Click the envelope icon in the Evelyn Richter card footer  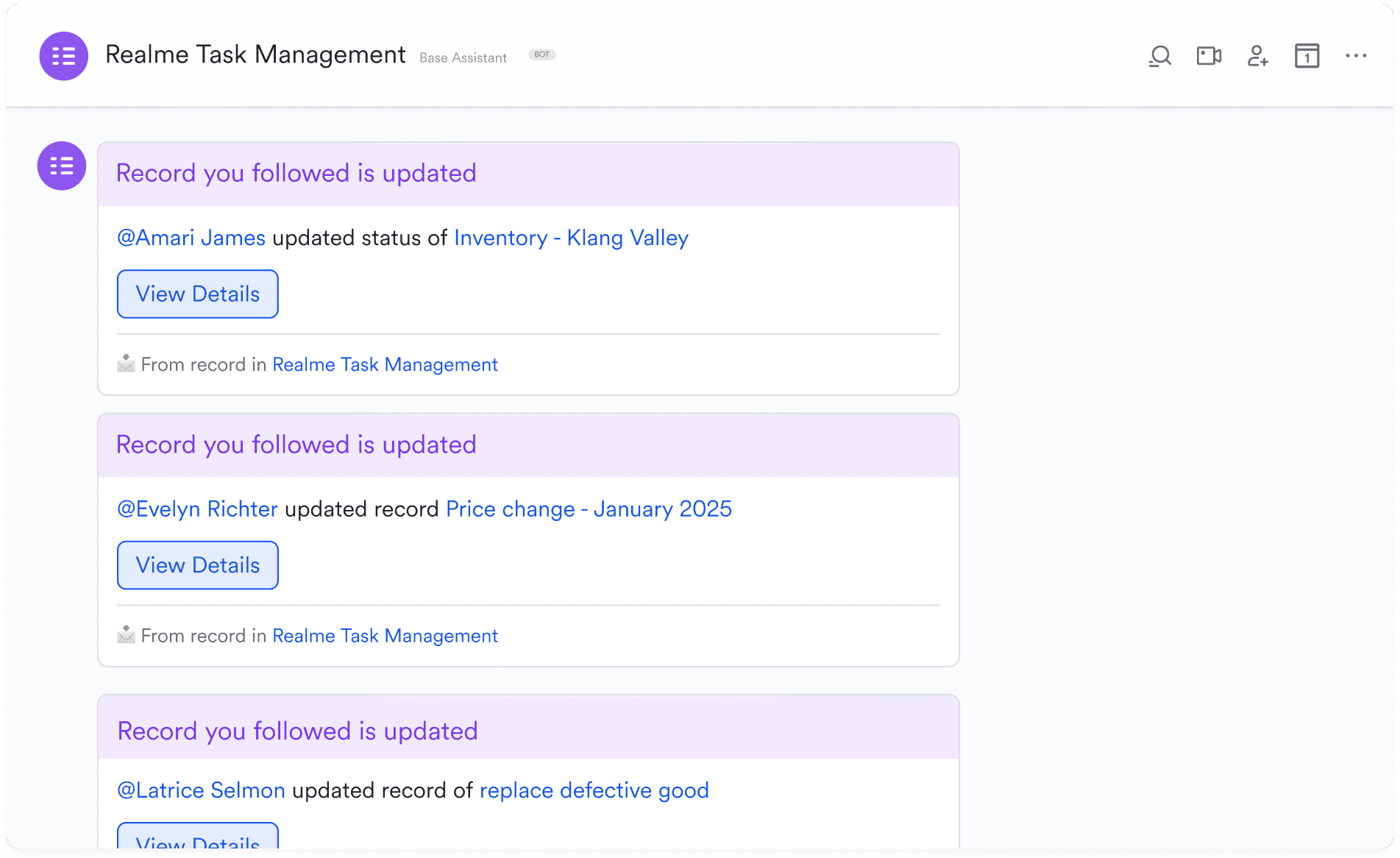(126, 635)
